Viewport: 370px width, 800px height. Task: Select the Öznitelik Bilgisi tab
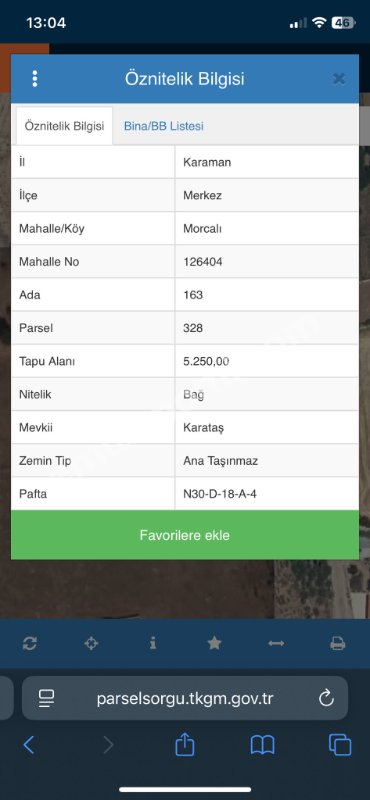coord(64,126)
